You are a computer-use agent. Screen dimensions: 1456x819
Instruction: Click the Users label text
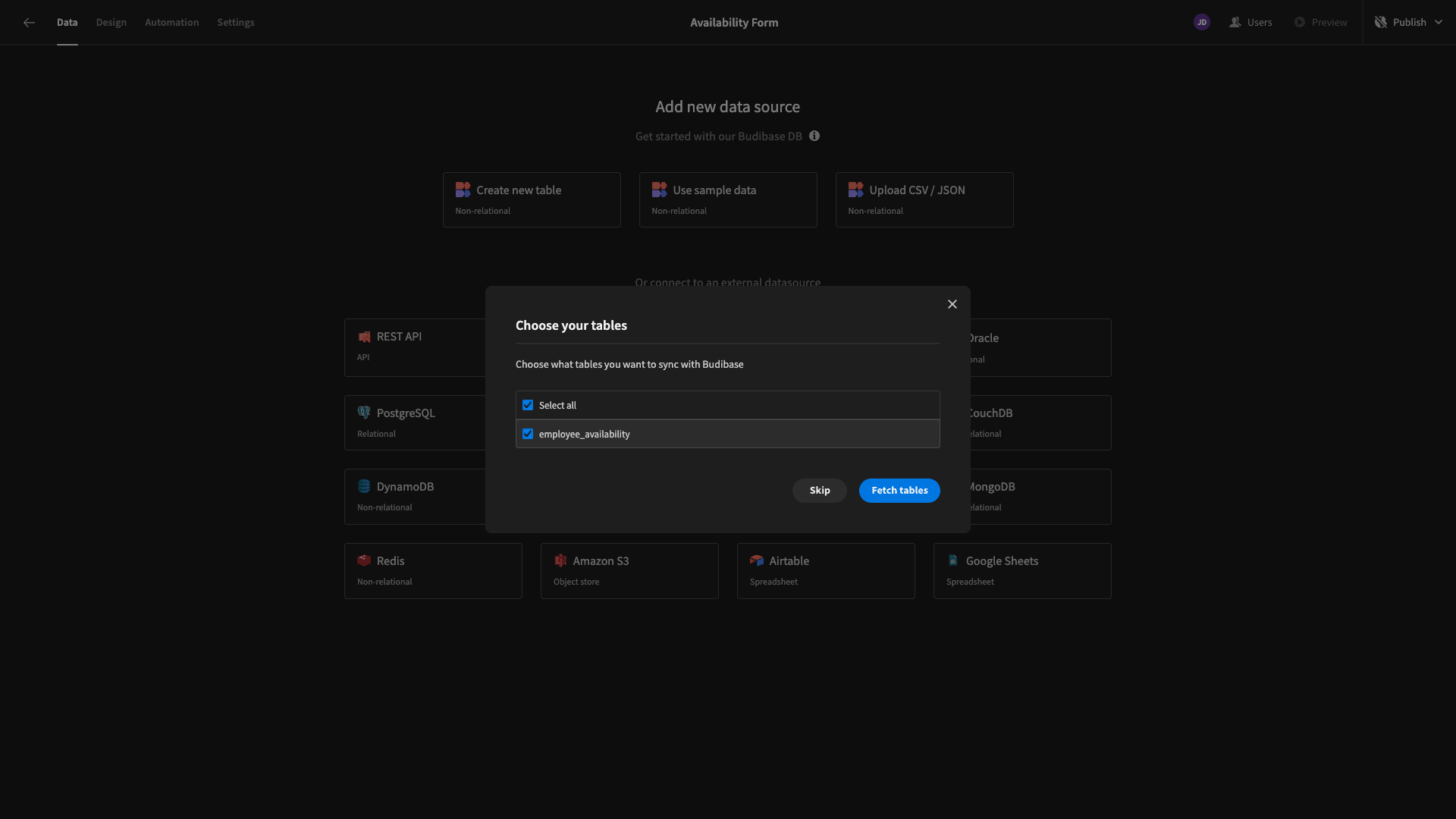tap(1260, 23)
